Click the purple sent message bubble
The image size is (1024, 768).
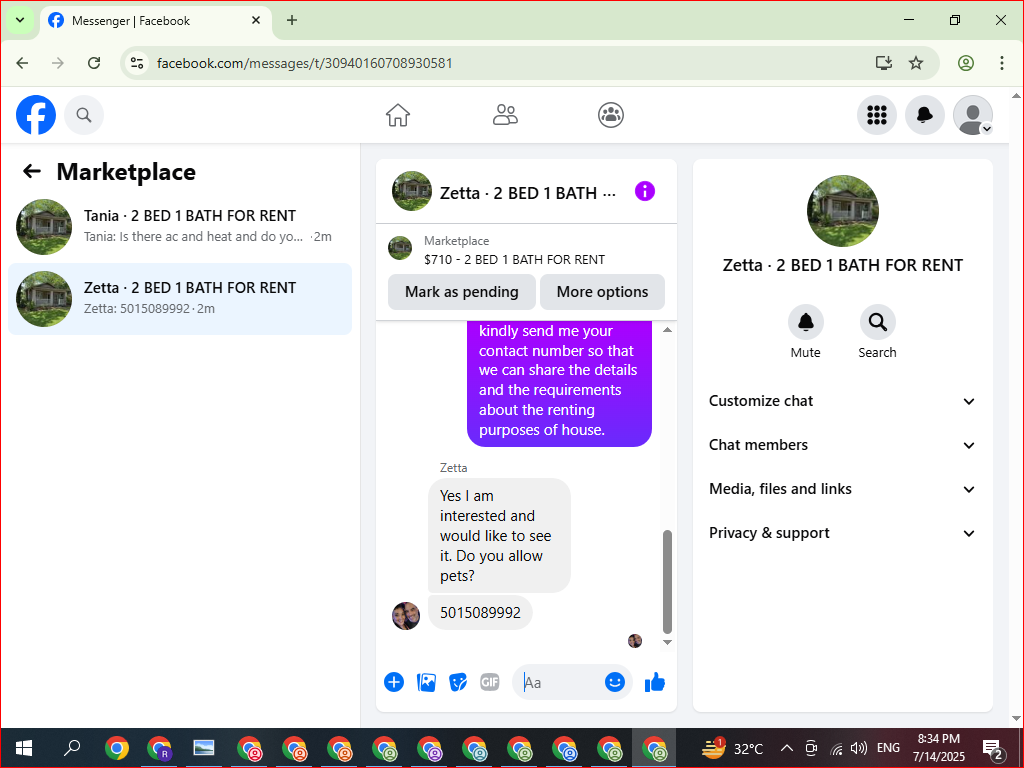pos(560,383)
